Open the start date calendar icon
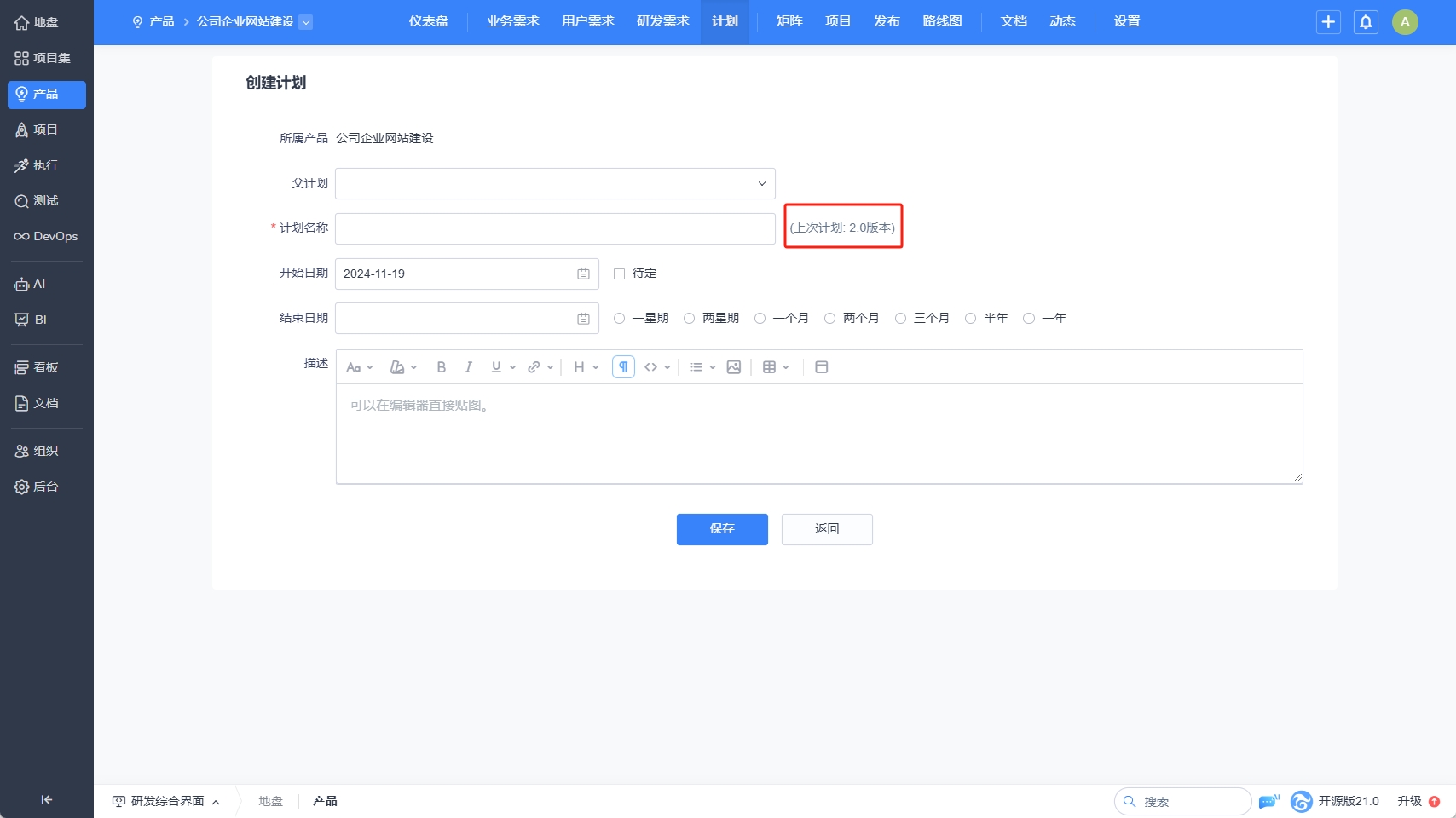The height and width of the screenshot is (818, 1456). [583, 274]
